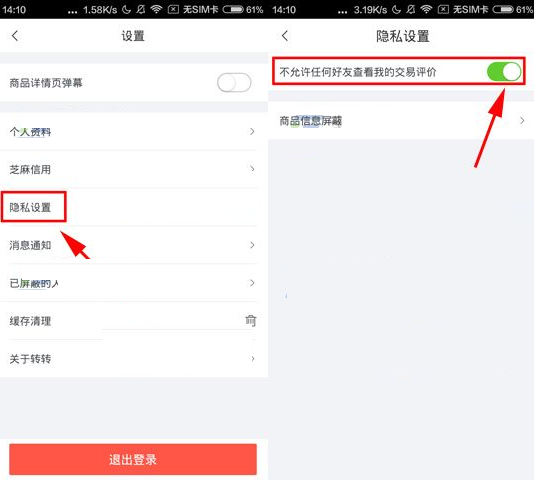Tap trash icon beside 缓存清理
This screenshot has width=534, height=481.
251,321
